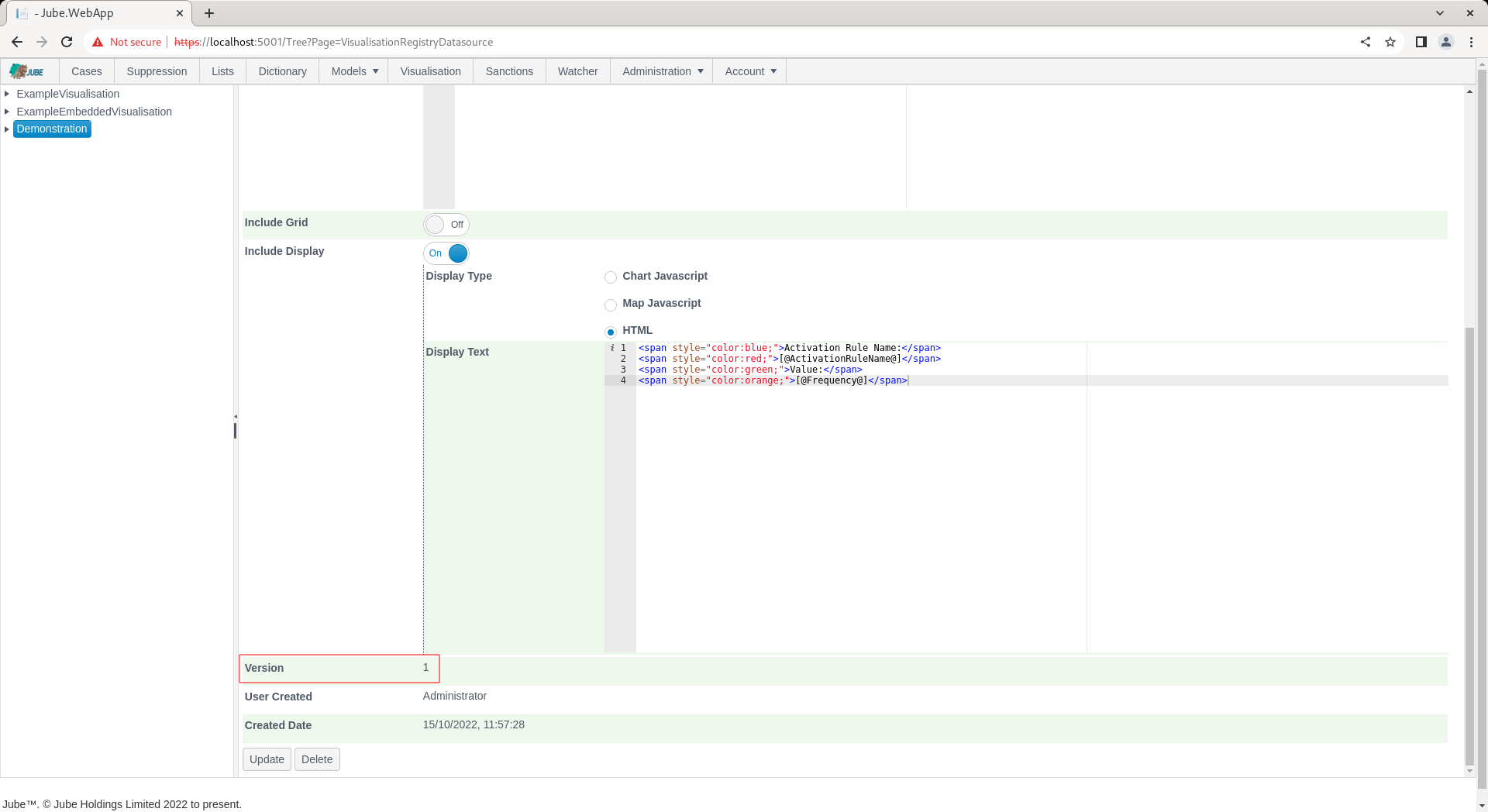Open a new browser tab
This screenshot has height=812, width=1488.
(x=209, y=13)
